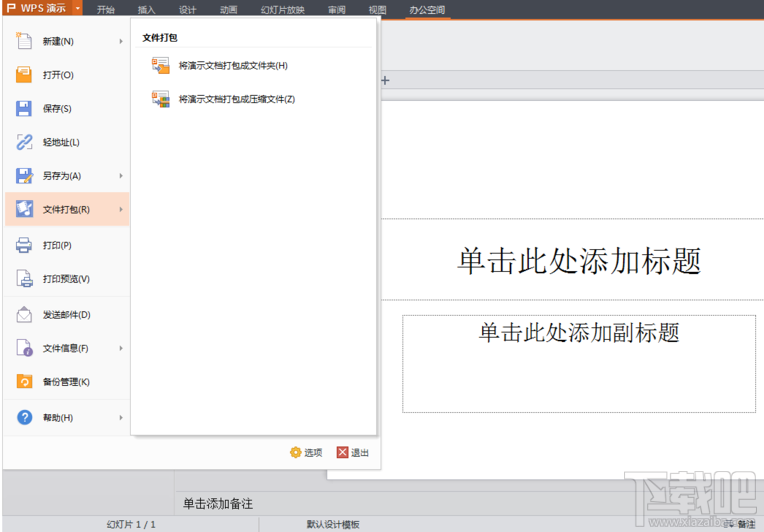The height and width of the screenshot is (532, 764).
Task: Click the Send Mail envelope icon
Action: [x=24, y=315]
